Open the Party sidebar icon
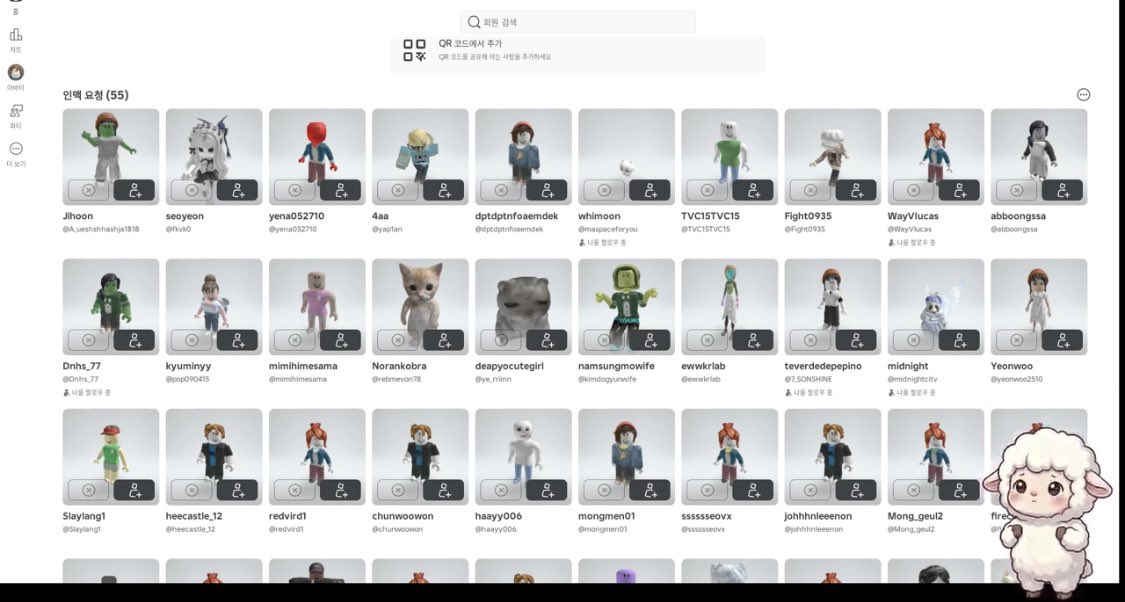 16,111
